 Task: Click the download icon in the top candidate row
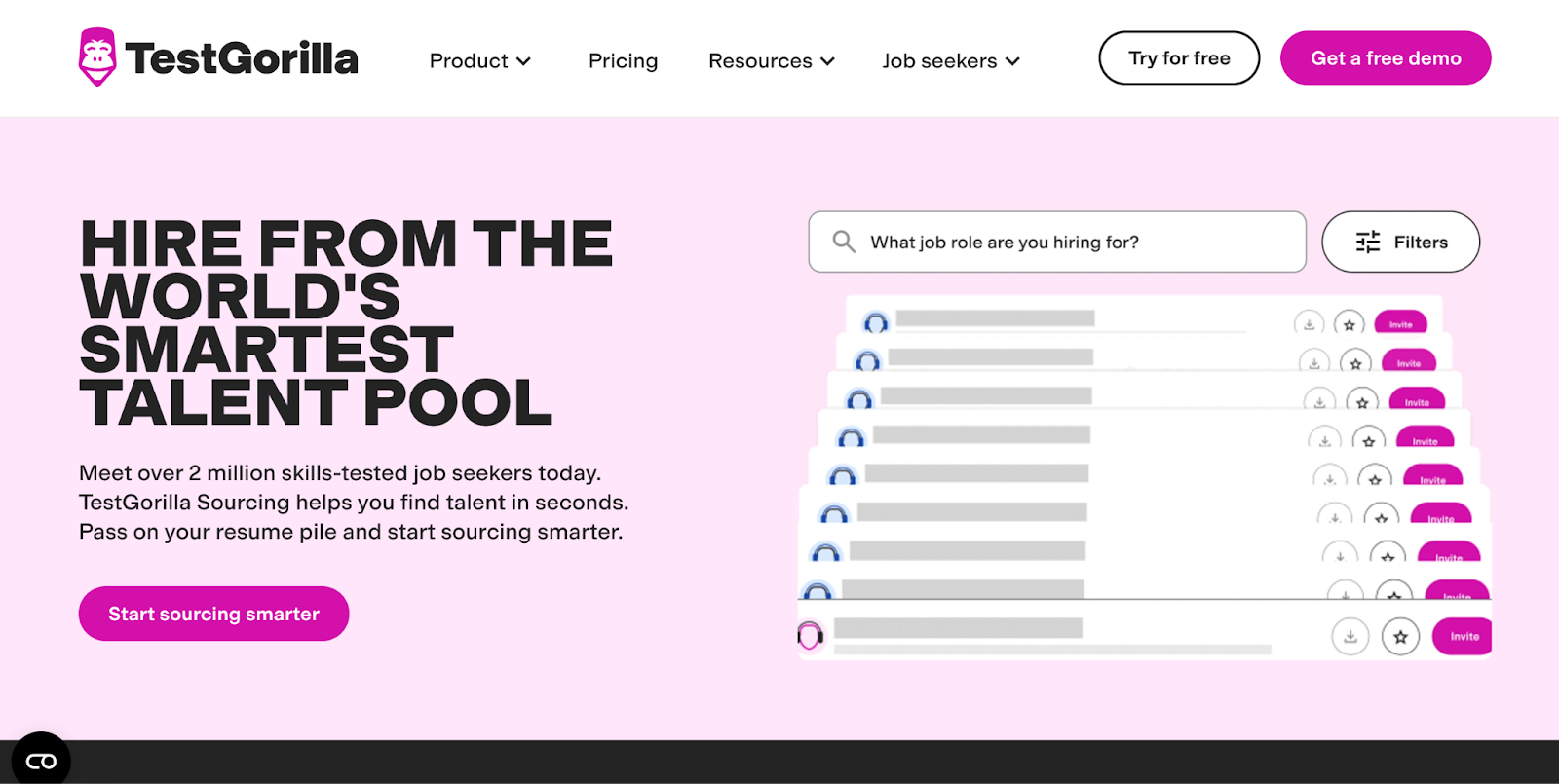click(x=1310, y=324)
